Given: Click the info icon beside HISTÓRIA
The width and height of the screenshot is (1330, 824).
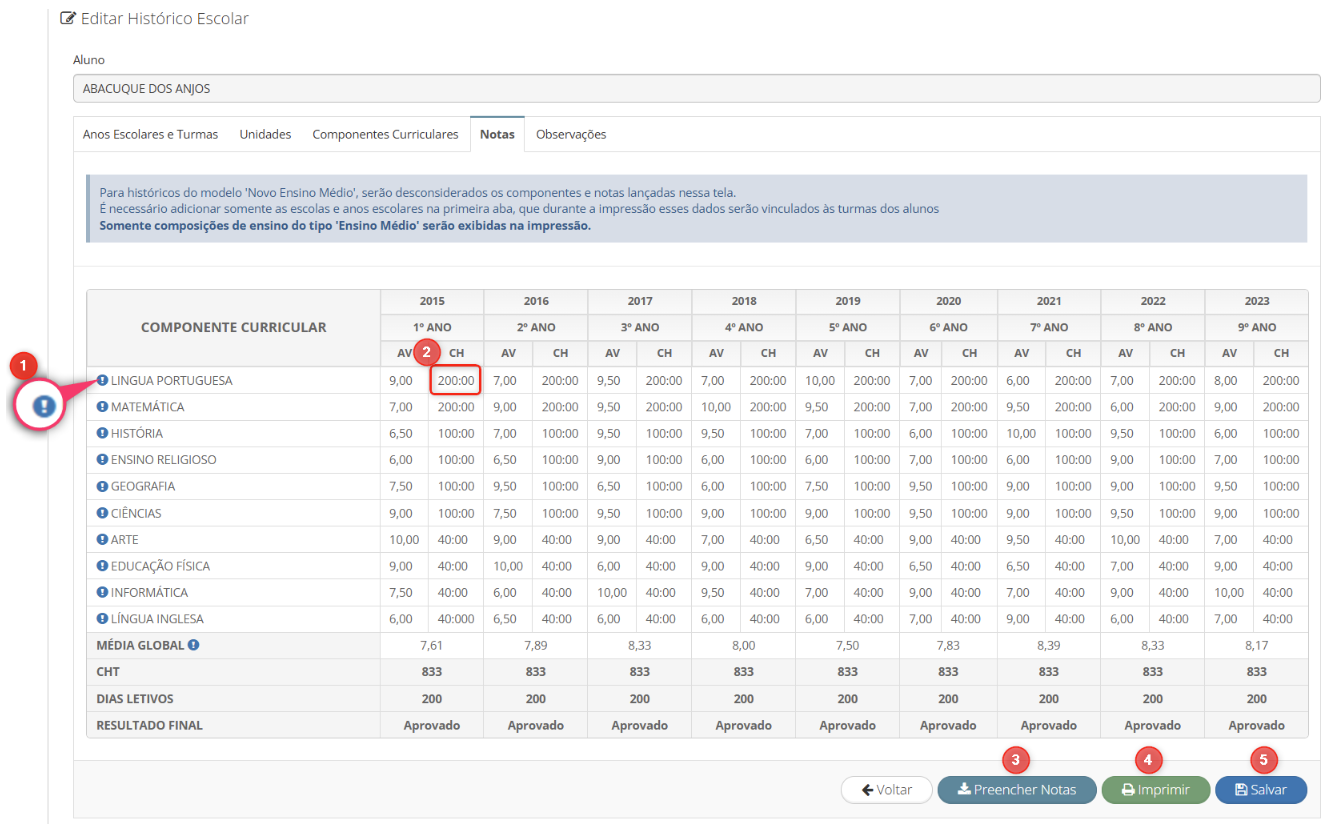Looking at the screenshot, I should click(102, 433).
